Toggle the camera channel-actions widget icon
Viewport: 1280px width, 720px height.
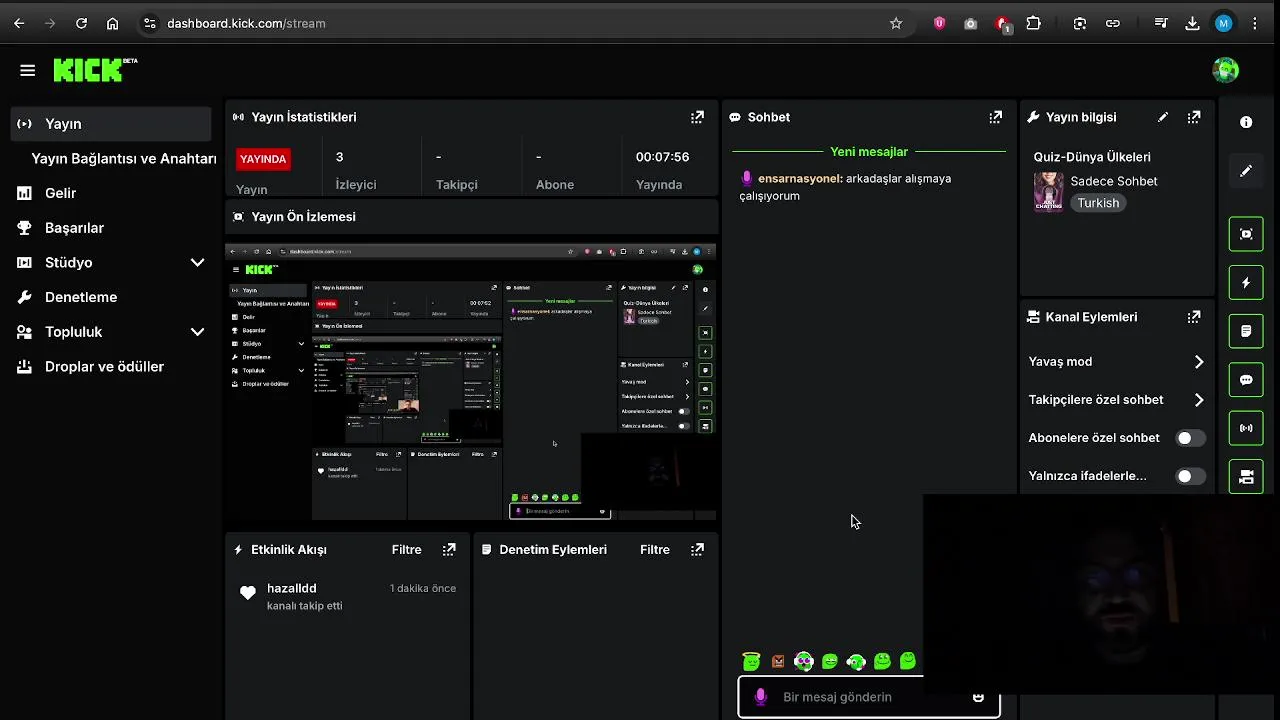pyautogui.click(x=1246, y=477)
